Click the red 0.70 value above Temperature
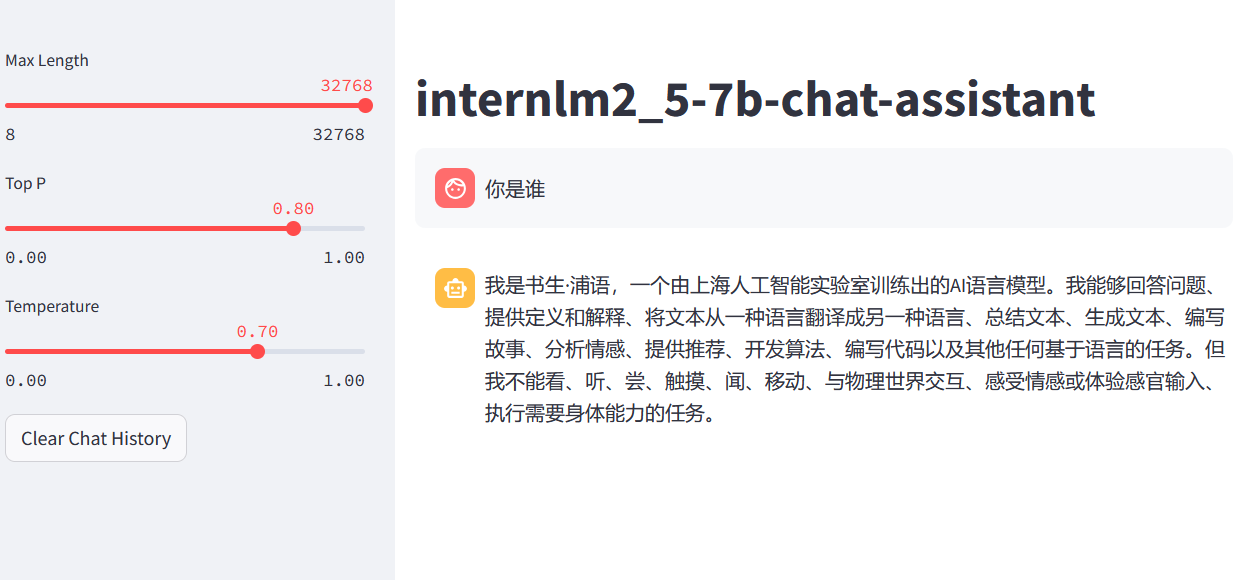Image resolution: width=1239 pixels, height=580 pixels. tap(257, 332)
